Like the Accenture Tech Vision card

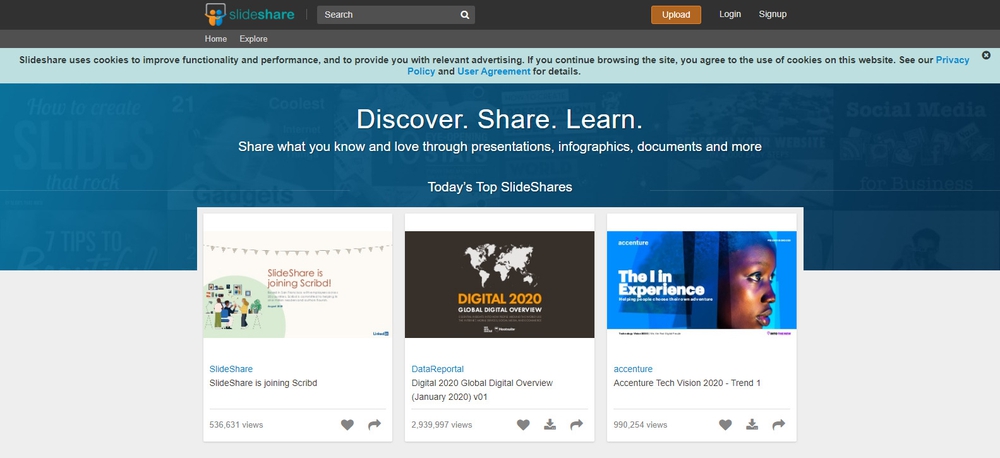click(725, 425)
